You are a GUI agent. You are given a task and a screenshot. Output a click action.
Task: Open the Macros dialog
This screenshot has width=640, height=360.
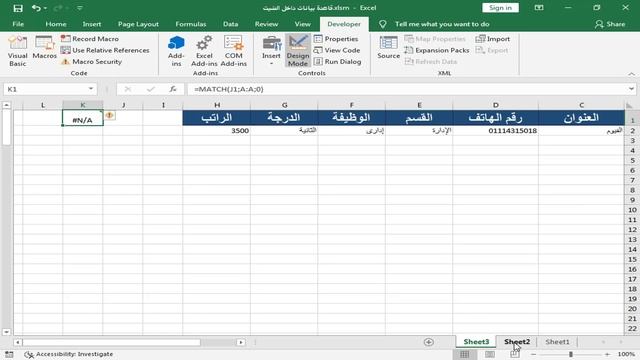pyautogui.click(x=44, y=48)
